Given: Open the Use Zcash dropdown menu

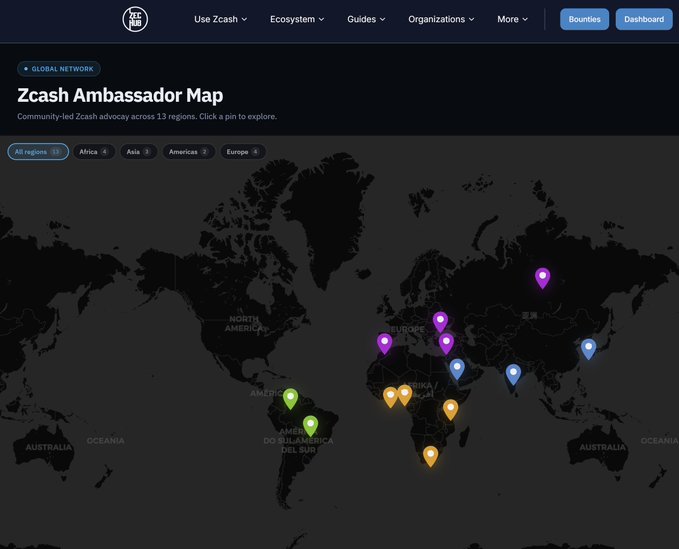Looking at the screenshot, I should pyautogui.click(x=220, y=19).
